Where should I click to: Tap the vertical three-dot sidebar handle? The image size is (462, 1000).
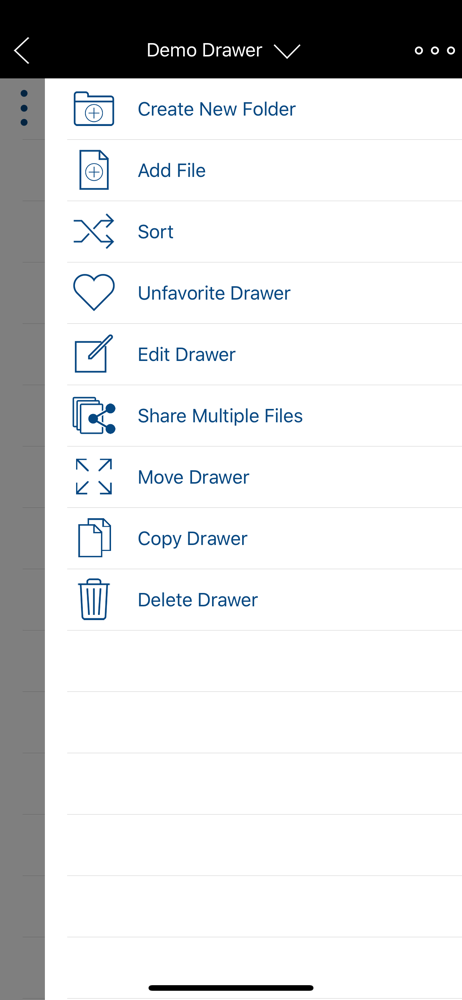click(24, 108)
